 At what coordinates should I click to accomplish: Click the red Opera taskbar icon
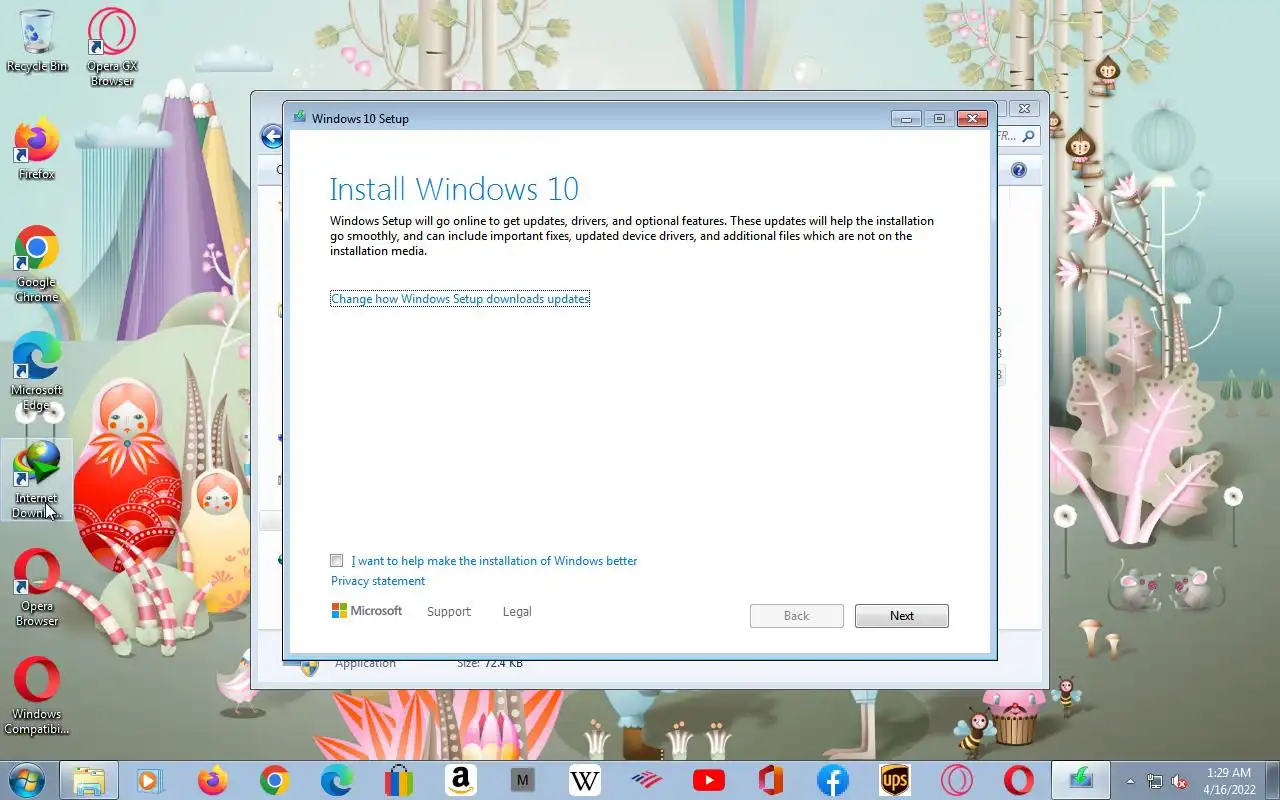click(x=1018, y=780)
